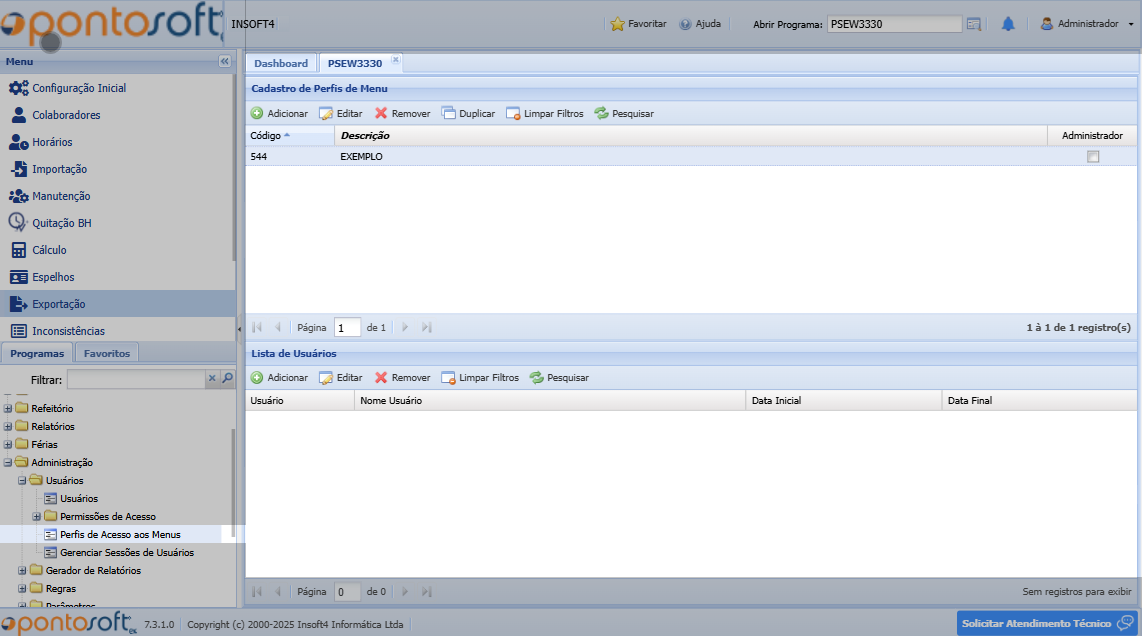Click the program search icon beside PSEW3330 field

tap(974, 24)
